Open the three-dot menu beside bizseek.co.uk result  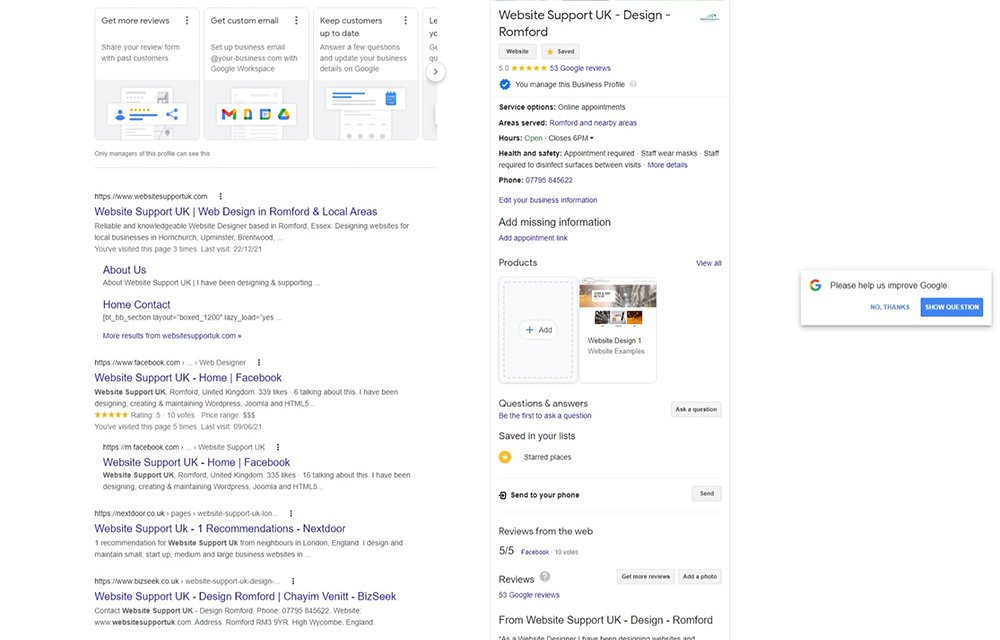coord(293,581)
